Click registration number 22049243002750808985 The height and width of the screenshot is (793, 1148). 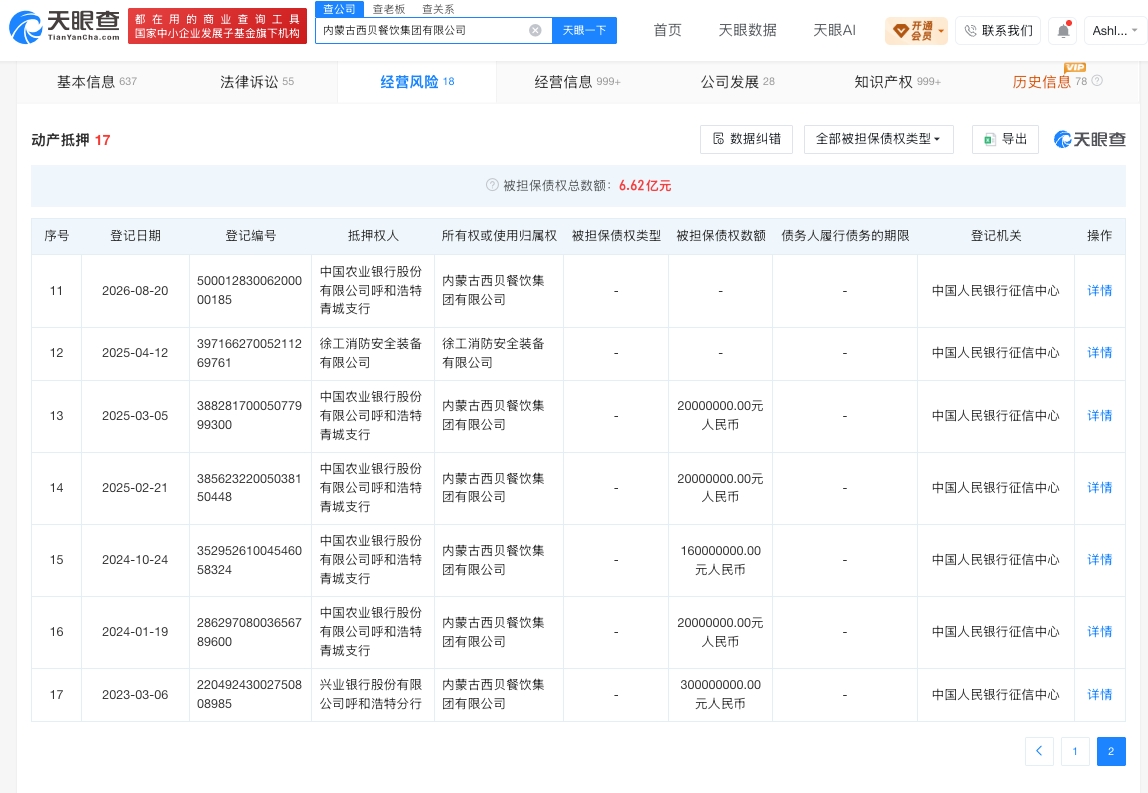click(x=250, y=694)
